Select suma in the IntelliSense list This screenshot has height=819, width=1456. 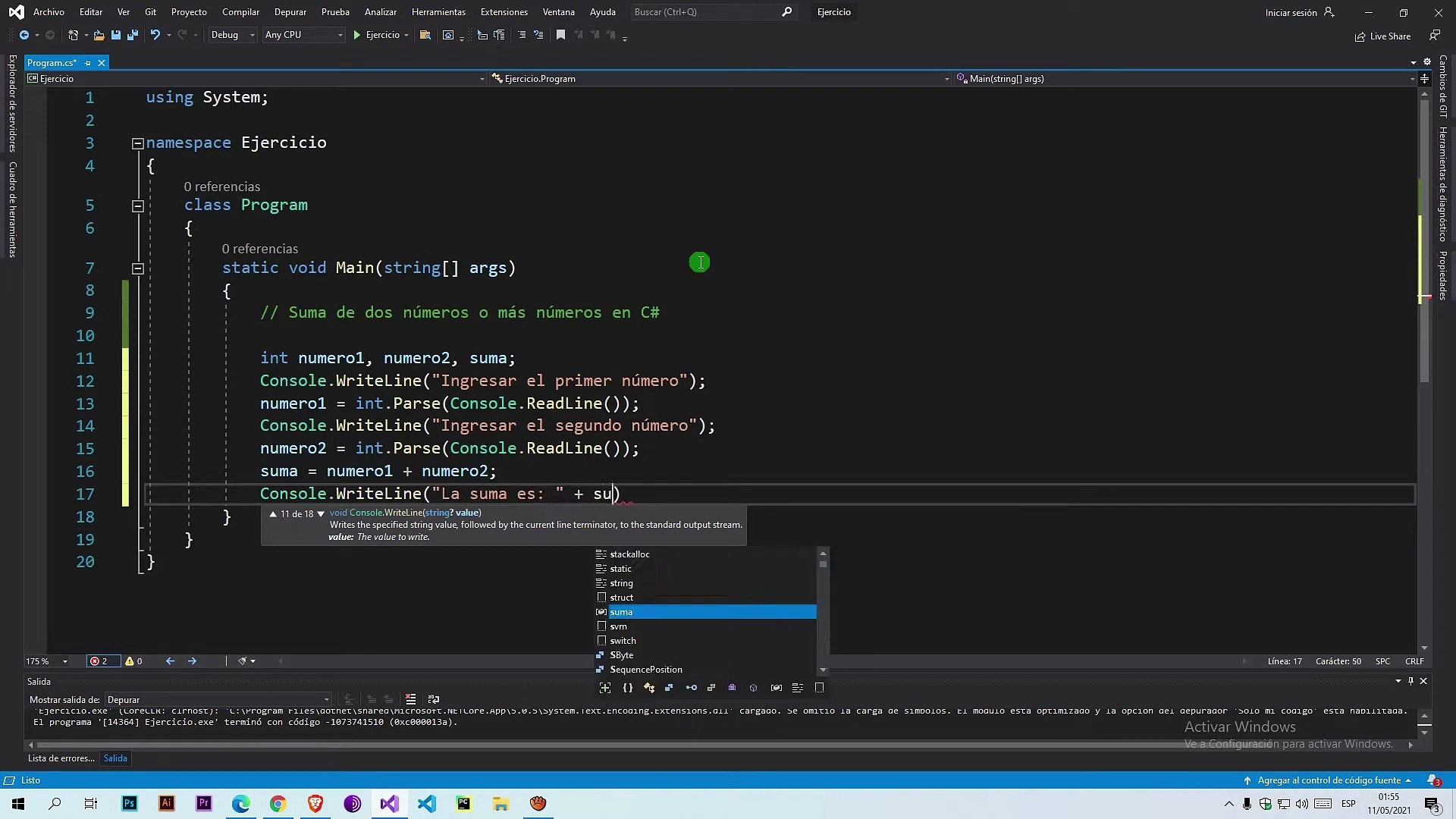621,612
